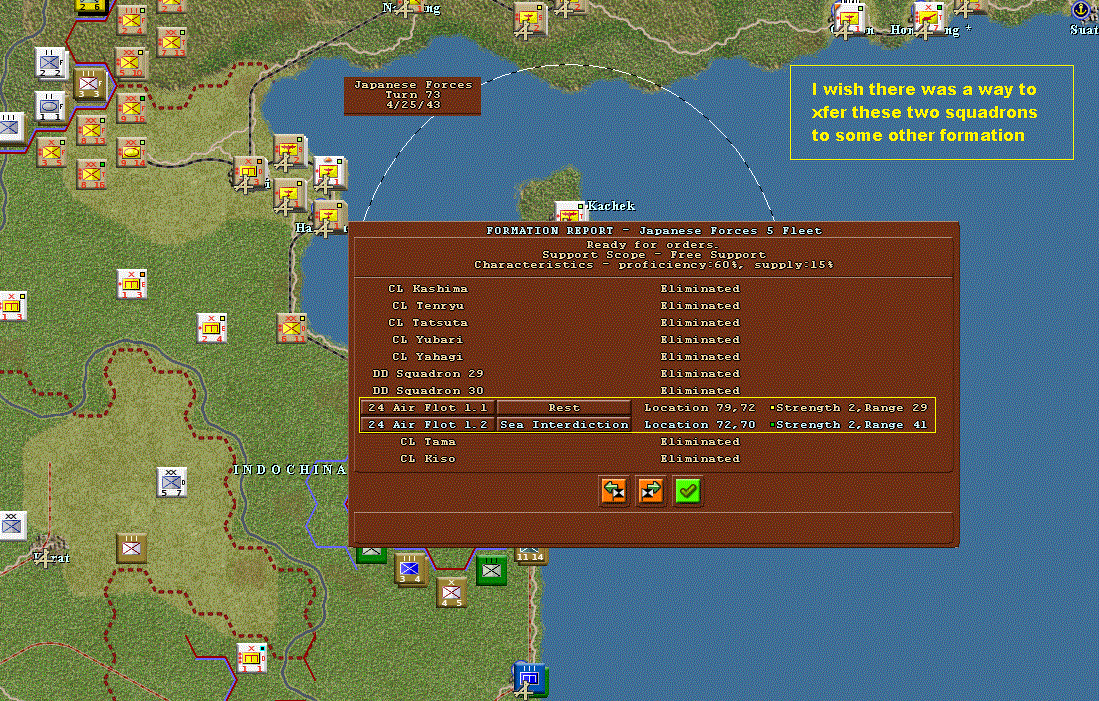Click the INDOCHINA region label

(x=290, y=470)
